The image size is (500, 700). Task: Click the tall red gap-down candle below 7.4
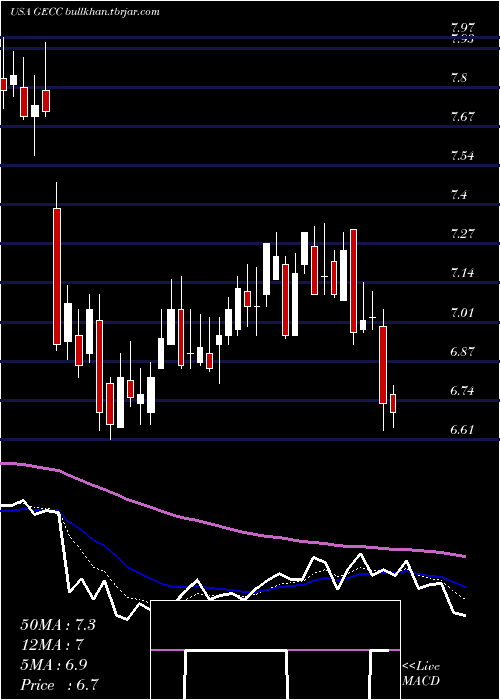(x=57, y=276)
